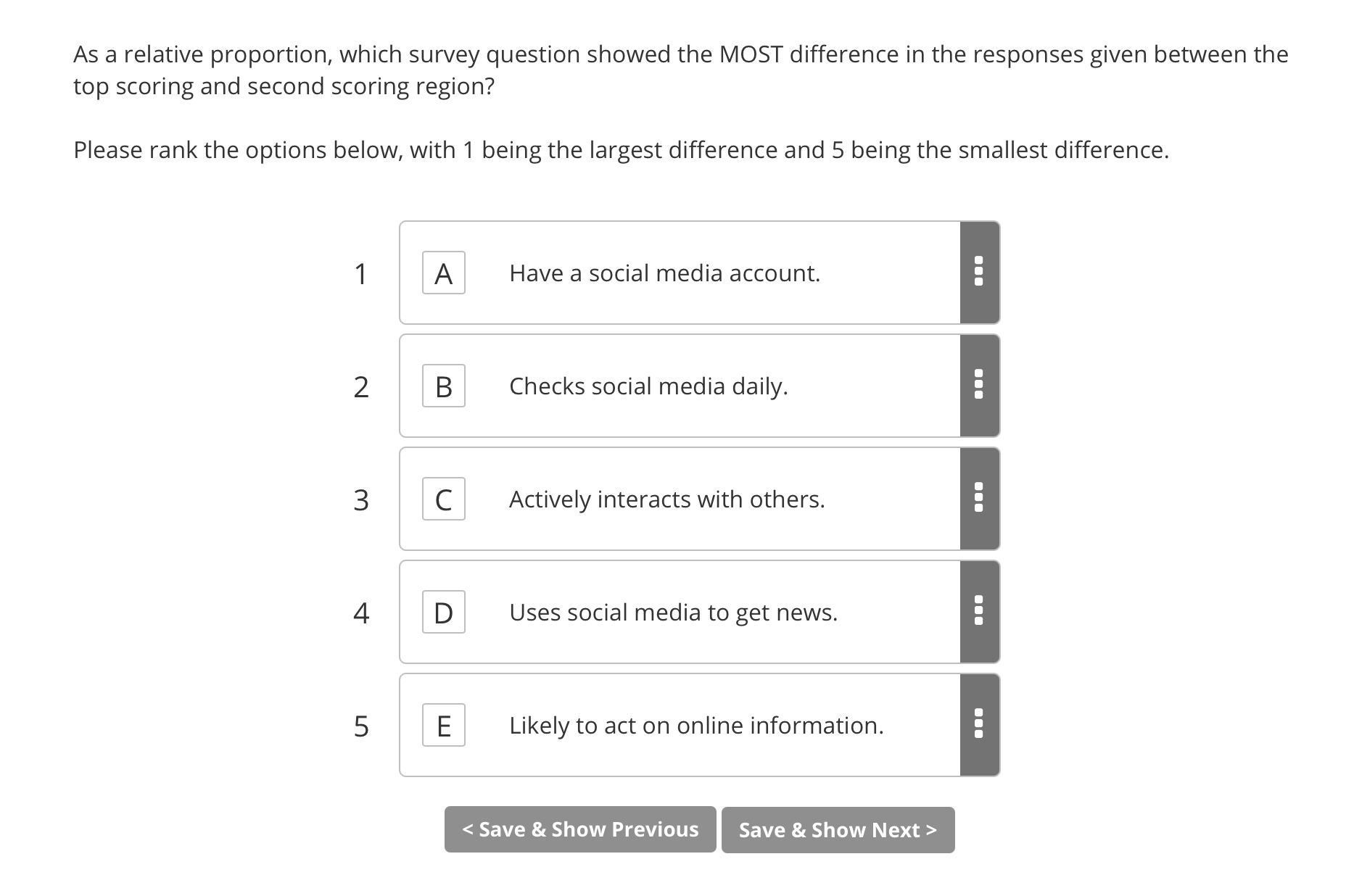
Task: Click the drag handle for 'Checks social media daily'
Action: 980,386
